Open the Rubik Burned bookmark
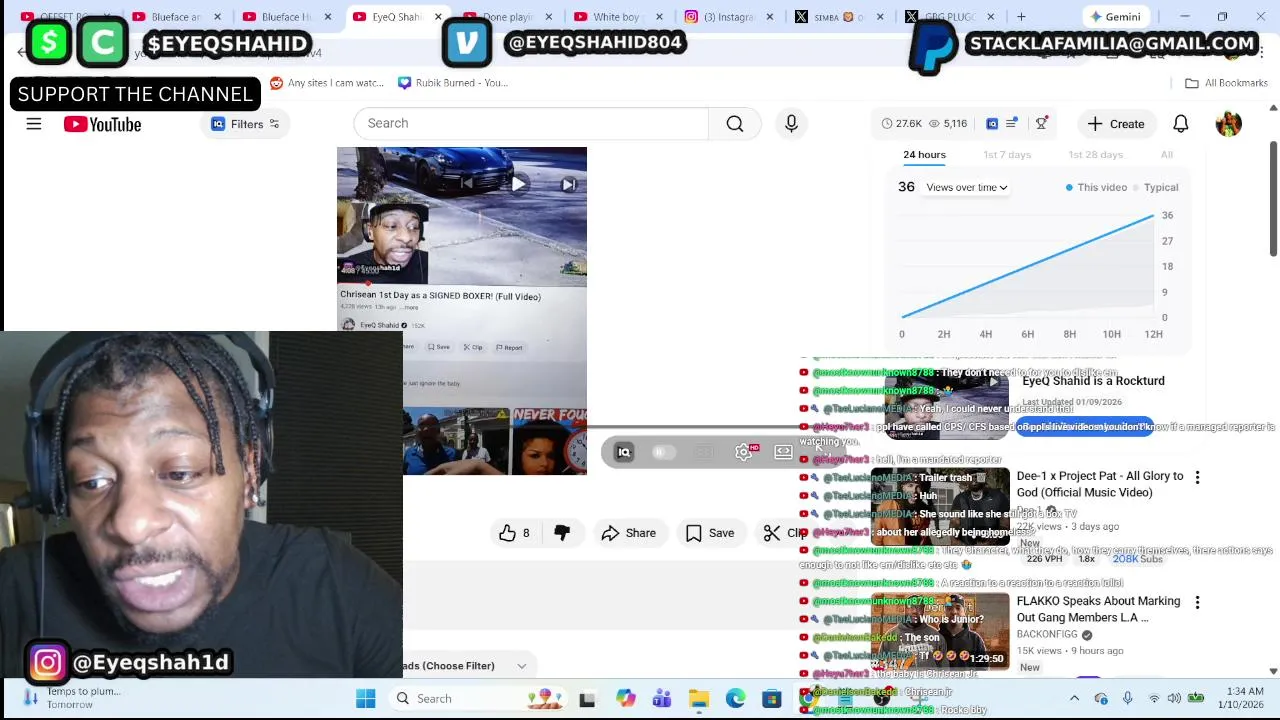 454,83
